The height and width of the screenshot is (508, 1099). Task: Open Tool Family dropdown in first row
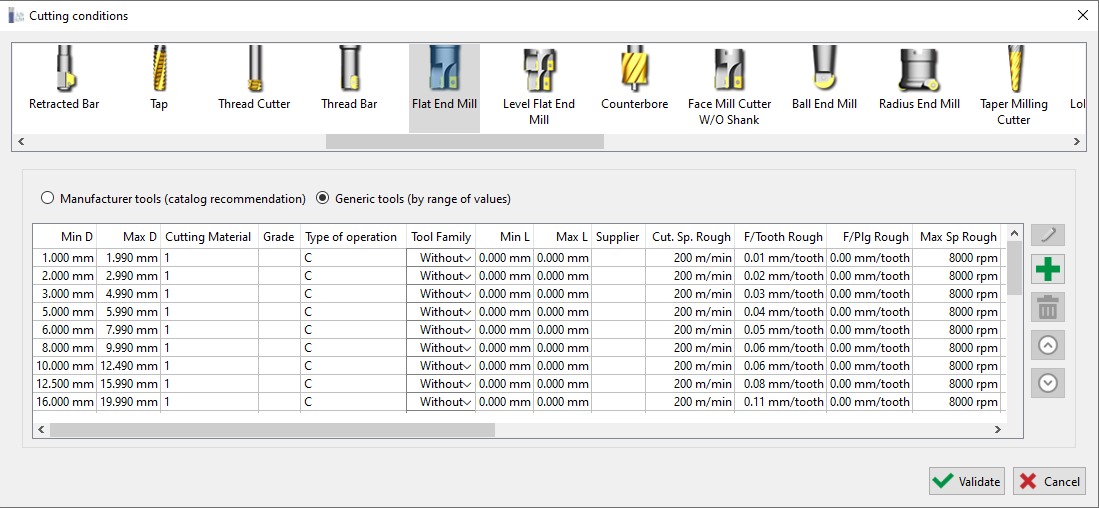point(466,258)
